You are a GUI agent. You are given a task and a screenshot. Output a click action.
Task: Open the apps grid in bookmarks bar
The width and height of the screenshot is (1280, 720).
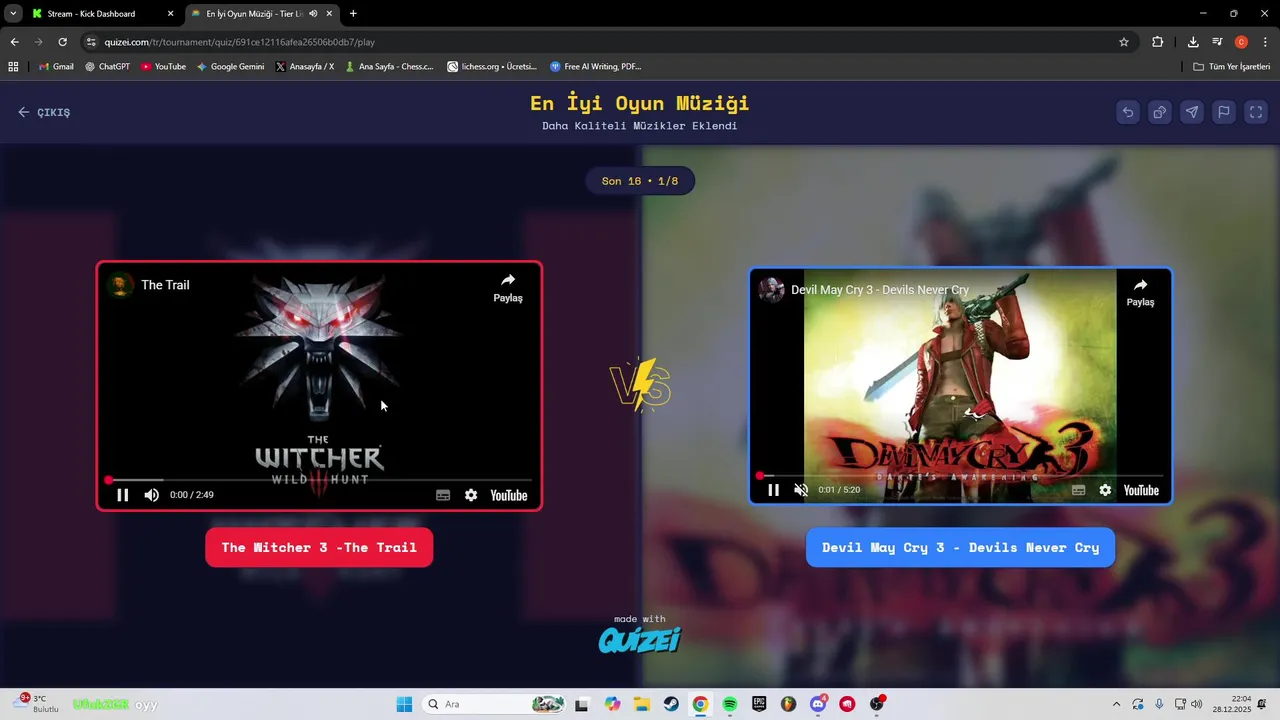tap(13, 67)
